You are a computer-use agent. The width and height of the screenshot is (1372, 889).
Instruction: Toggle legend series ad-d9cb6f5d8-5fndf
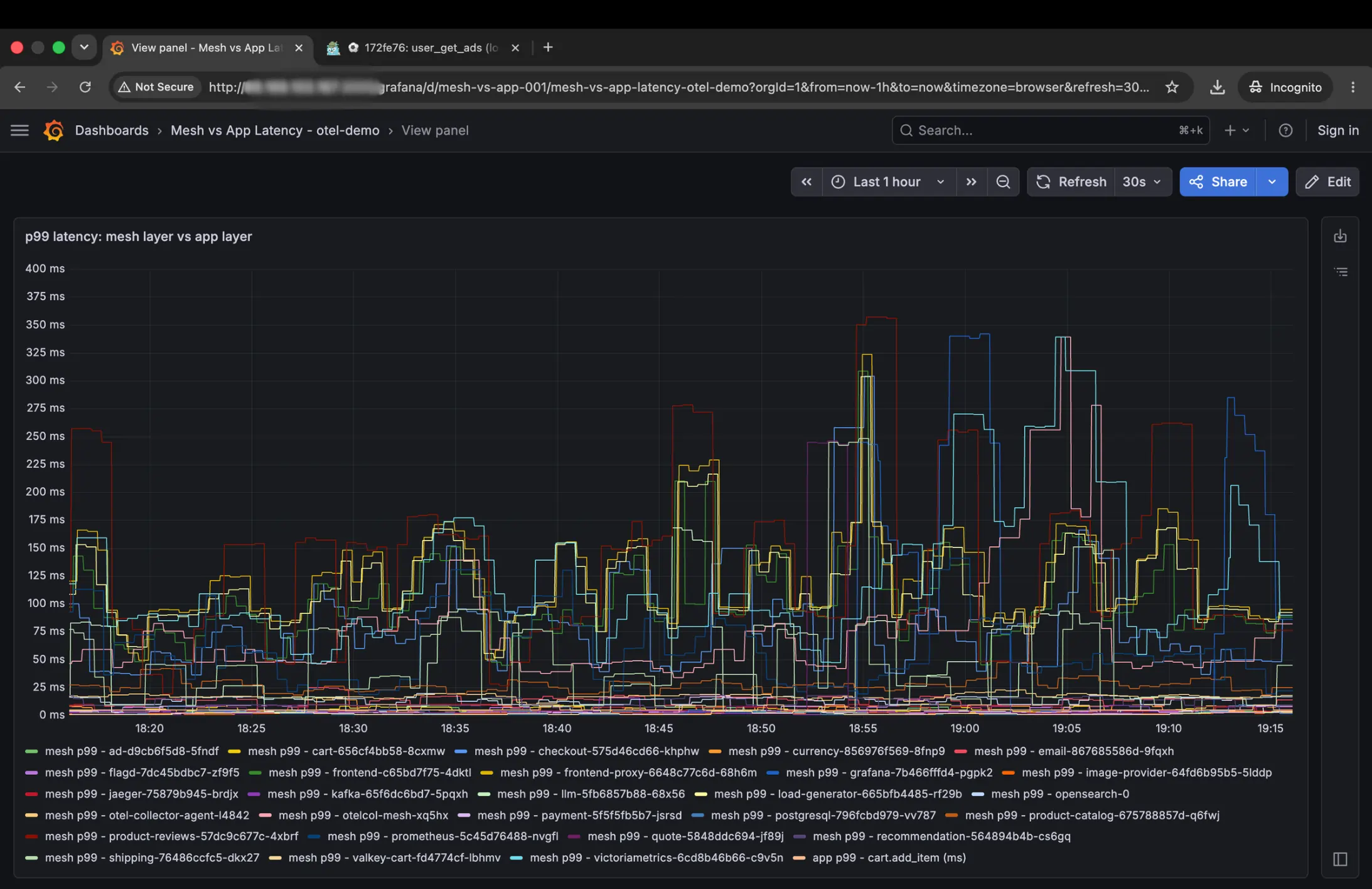pyautogui.click(x=132, y=752)
